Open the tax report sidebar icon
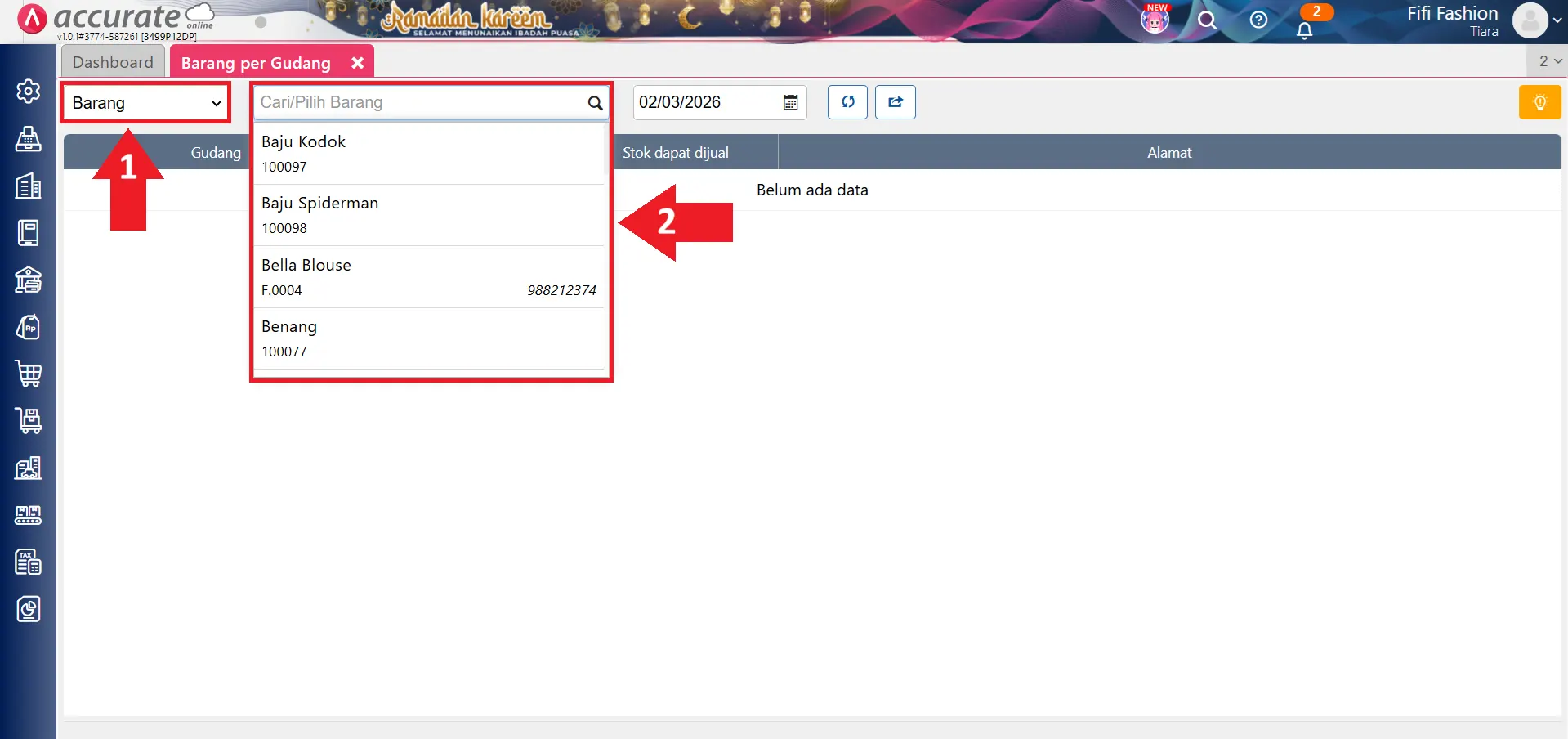Screen dimensions: 1568x739 [x=29, y=562]
